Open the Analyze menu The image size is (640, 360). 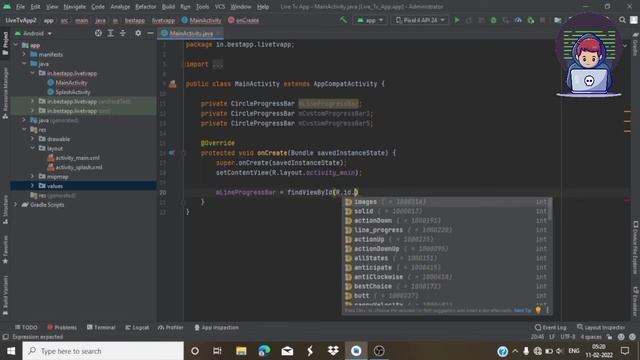(120, 7)
